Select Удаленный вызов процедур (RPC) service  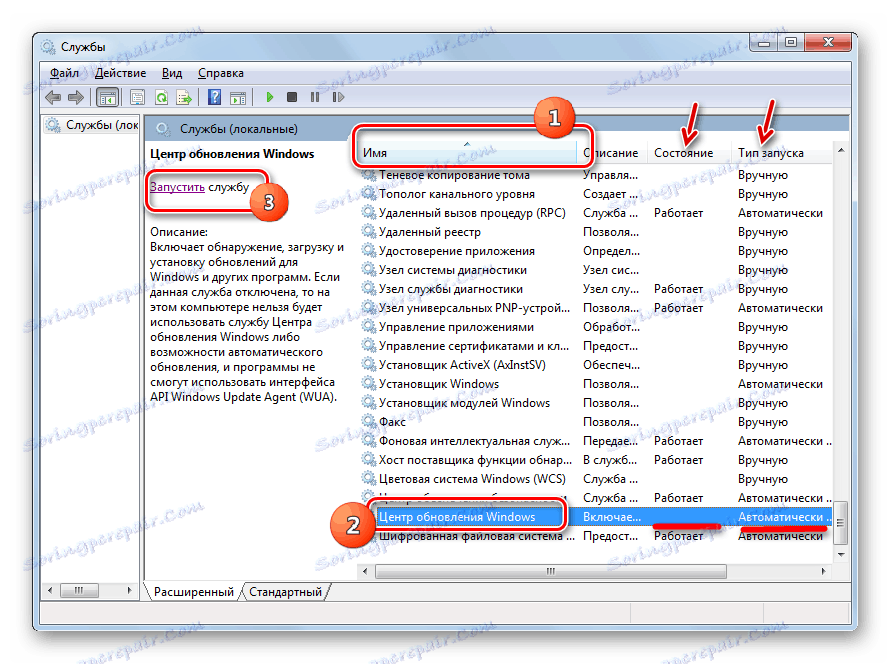tap(472, 213)
